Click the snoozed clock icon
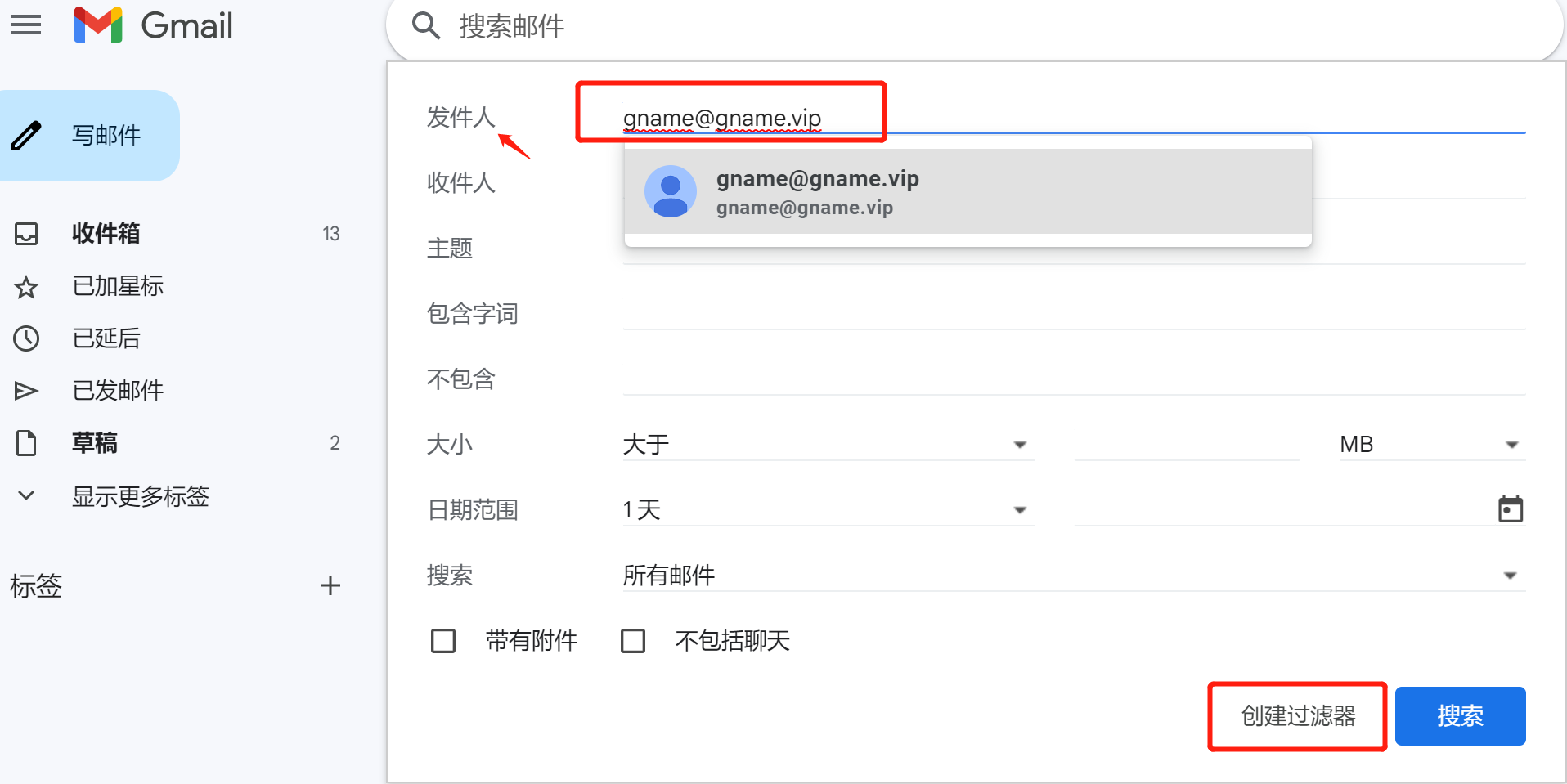This screenshot has width=1567, height=784. pyautogui.click(x=26, y=338)
